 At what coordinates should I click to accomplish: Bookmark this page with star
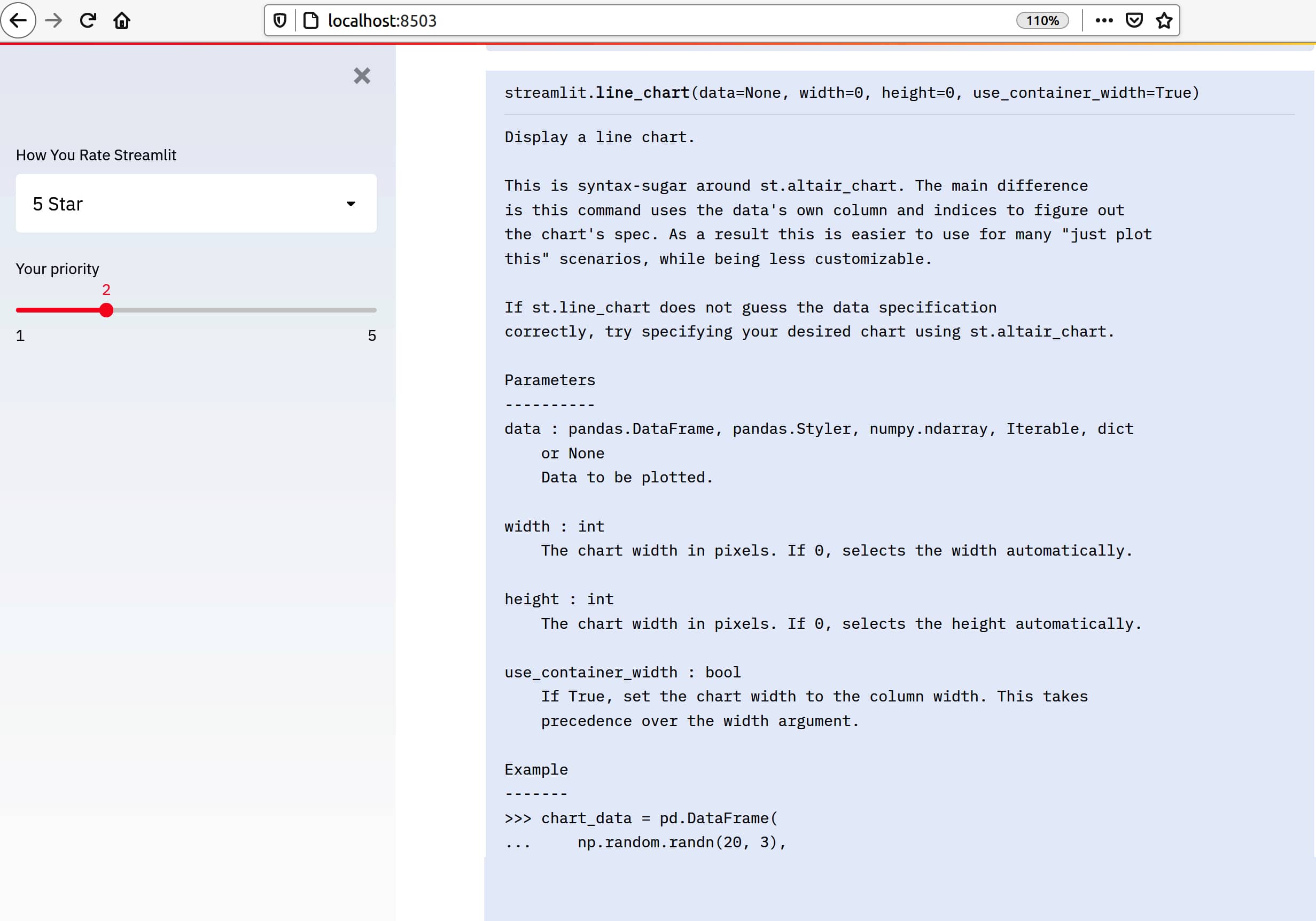tap(1164, 21)
